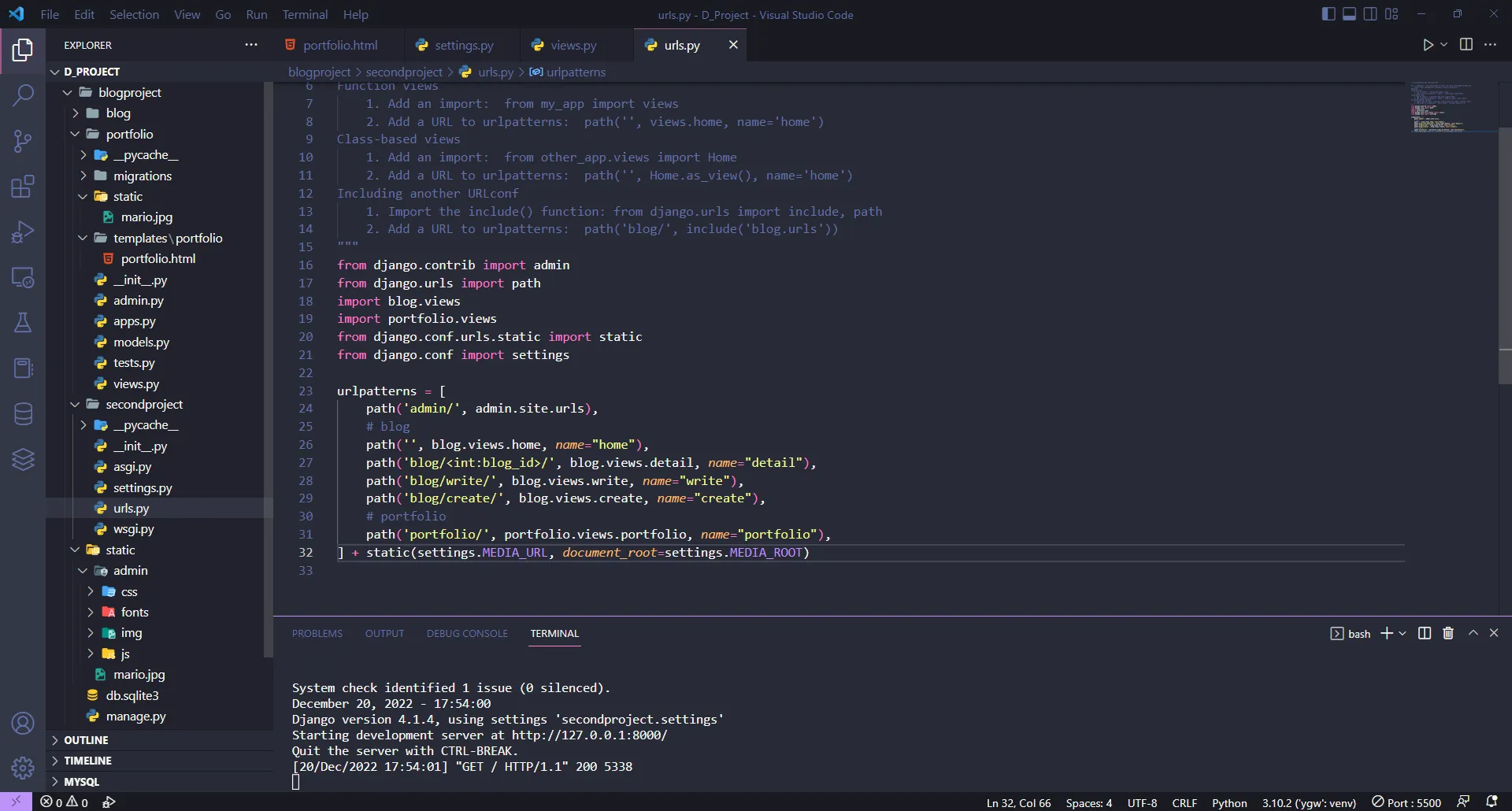
Task: Open the Search view in activity bar
Action: tap(23, 96)
